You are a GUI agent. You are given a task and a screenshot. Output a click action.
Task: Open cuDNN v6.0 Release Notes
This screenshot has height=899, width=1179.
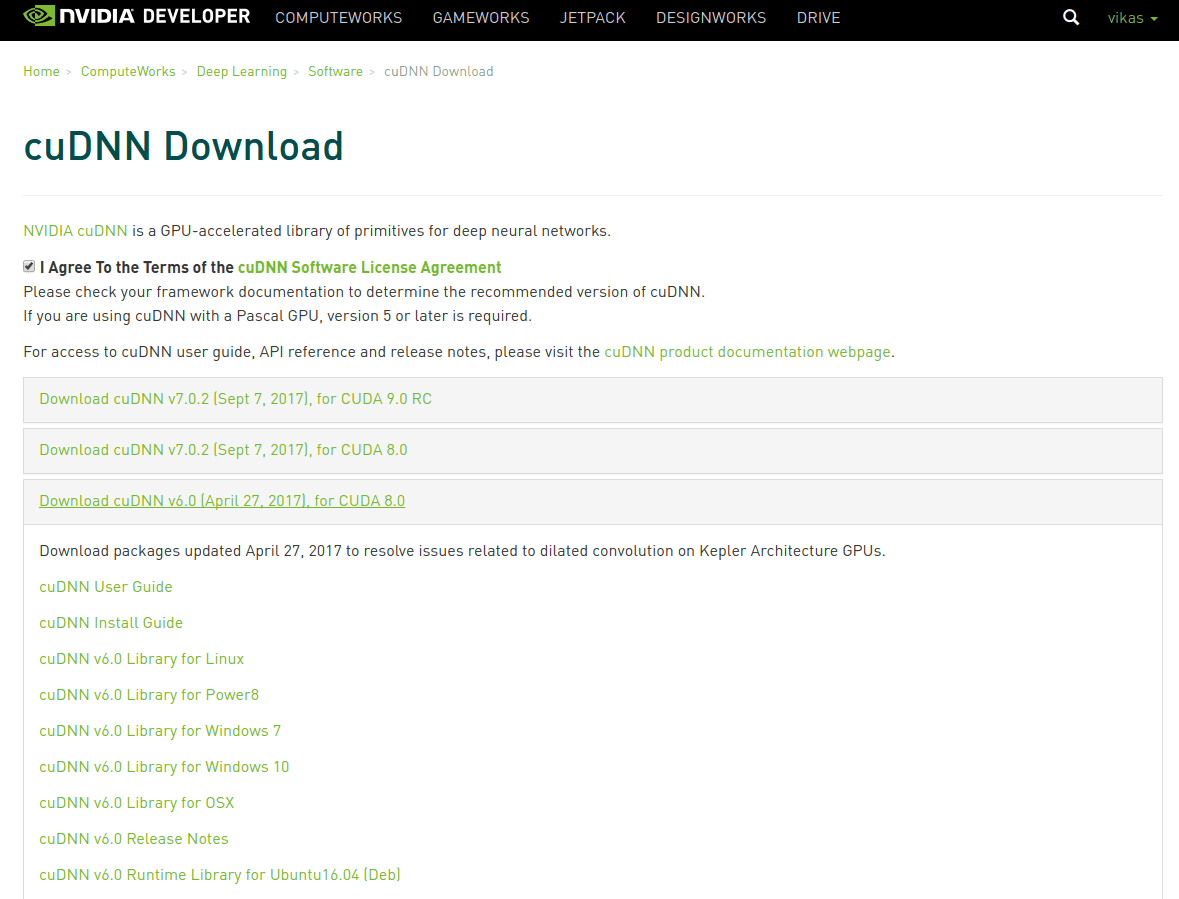(x=133, y=840)
